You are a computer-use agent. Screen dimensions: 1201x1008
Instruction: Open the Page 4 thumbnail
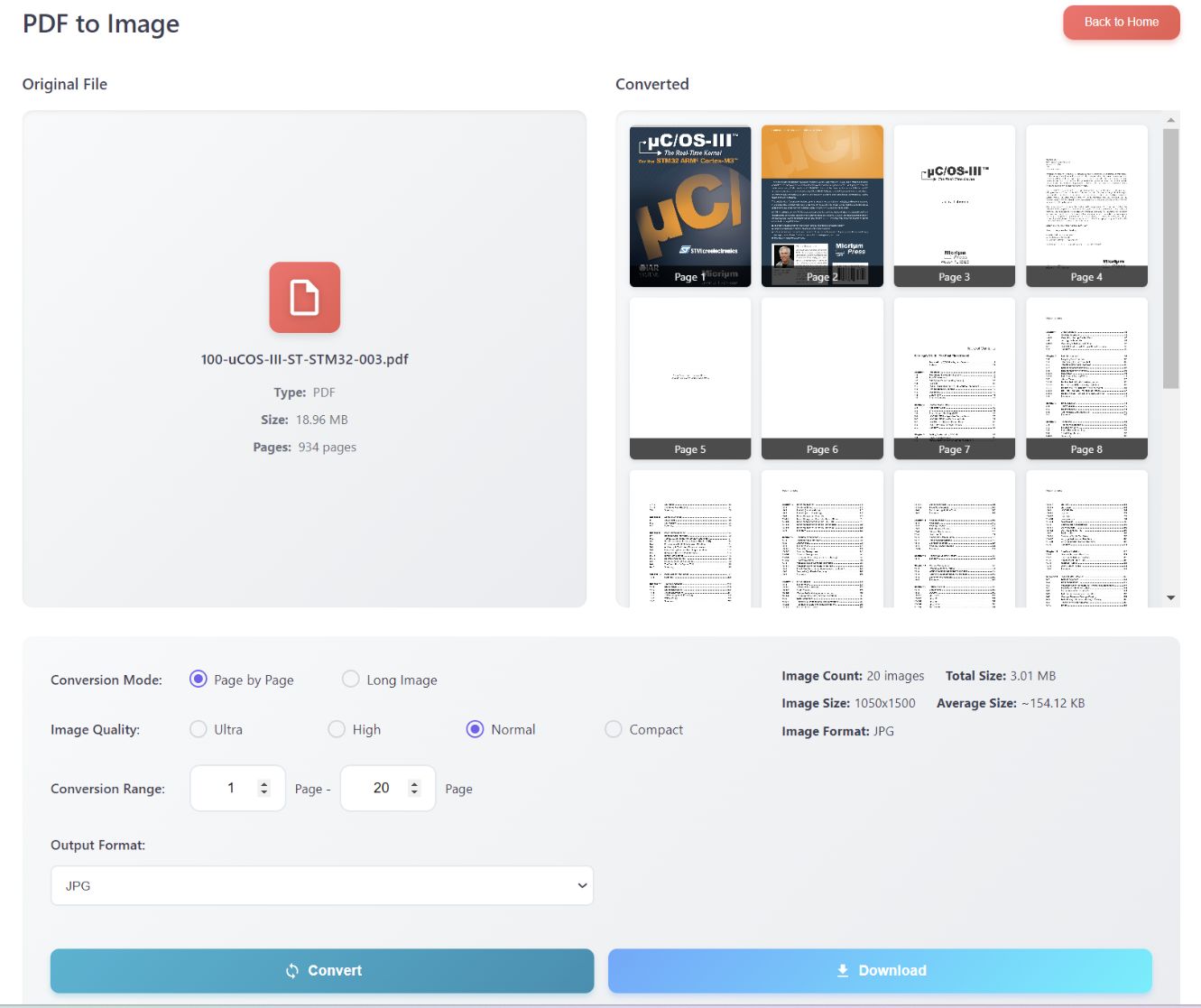tap(1086, 206)
